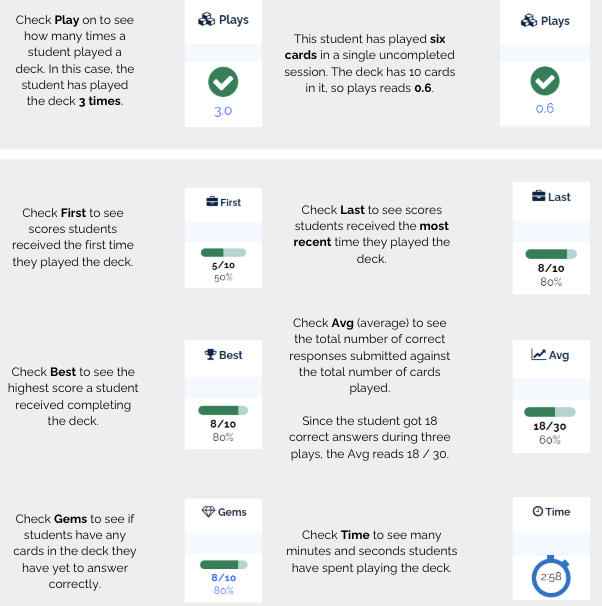Click the blue 8/10 Gems score
Screen dimensions: 602x606
[x=223, y=578]
